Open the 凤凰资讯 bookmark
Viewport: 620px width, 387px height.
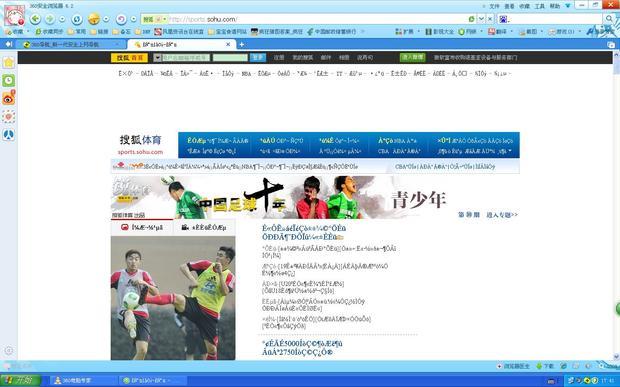[x=179, y=31]
